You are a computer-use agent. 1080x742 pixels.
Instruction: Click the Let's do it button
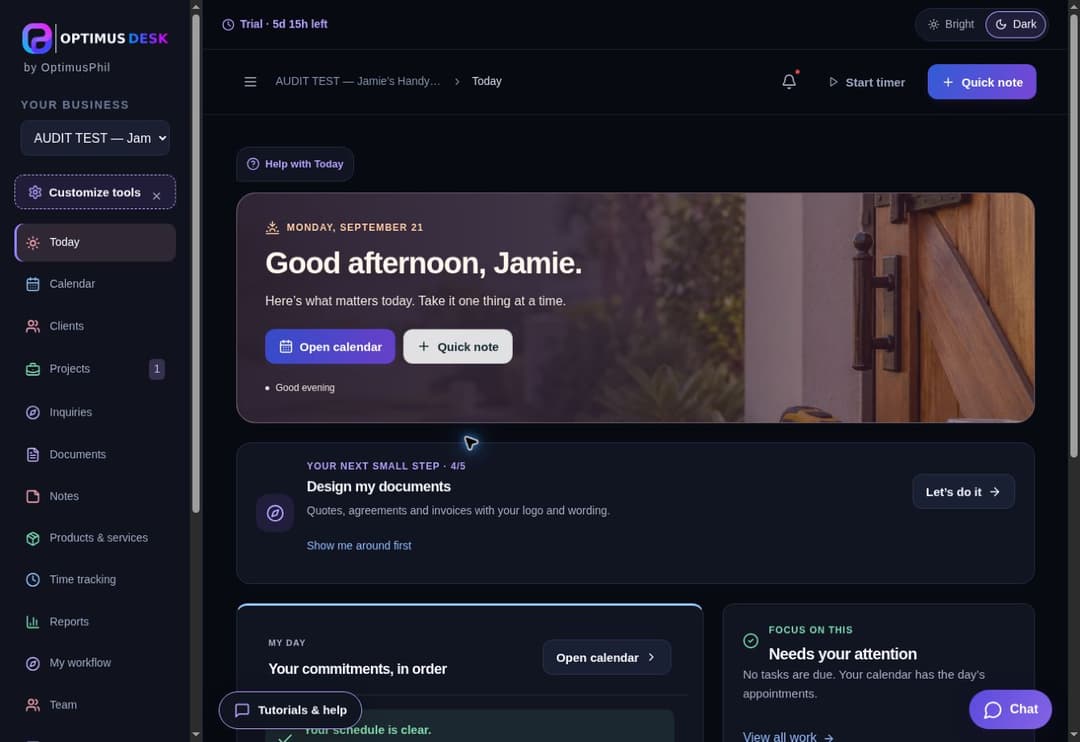963,492
